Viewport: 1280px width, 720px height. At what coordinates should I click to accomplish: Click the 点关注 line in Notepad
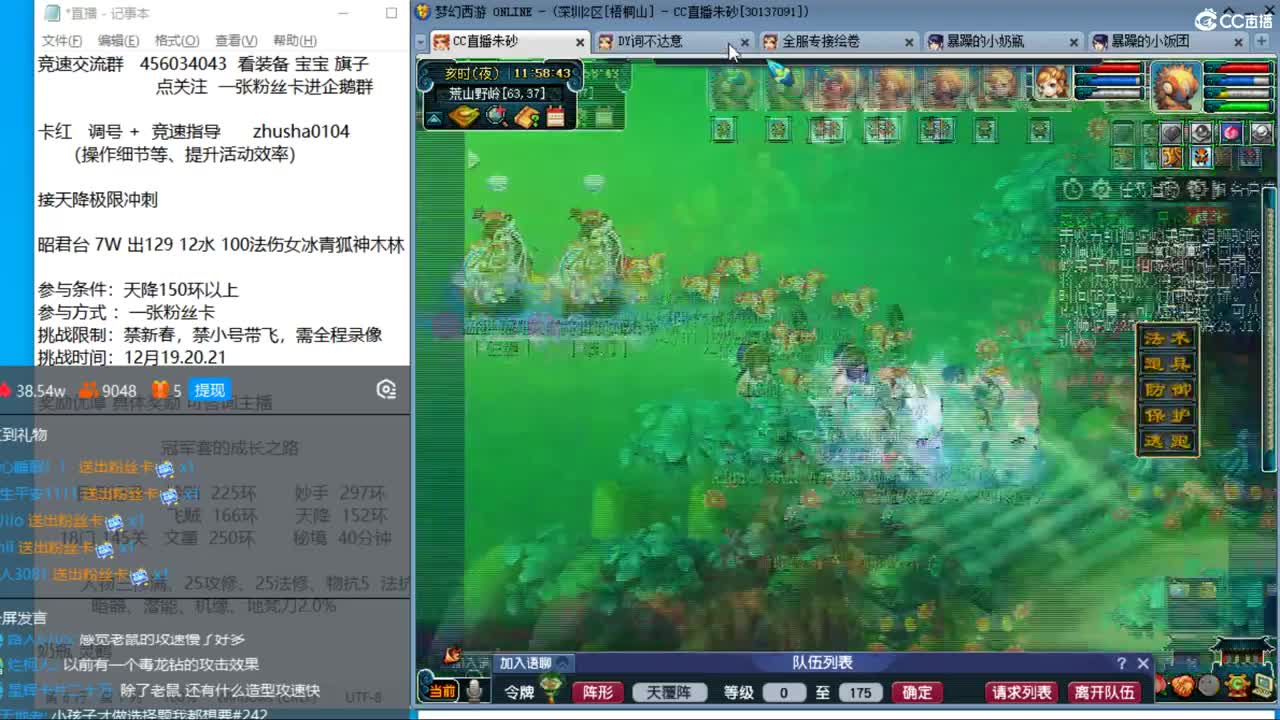[264, 87]
